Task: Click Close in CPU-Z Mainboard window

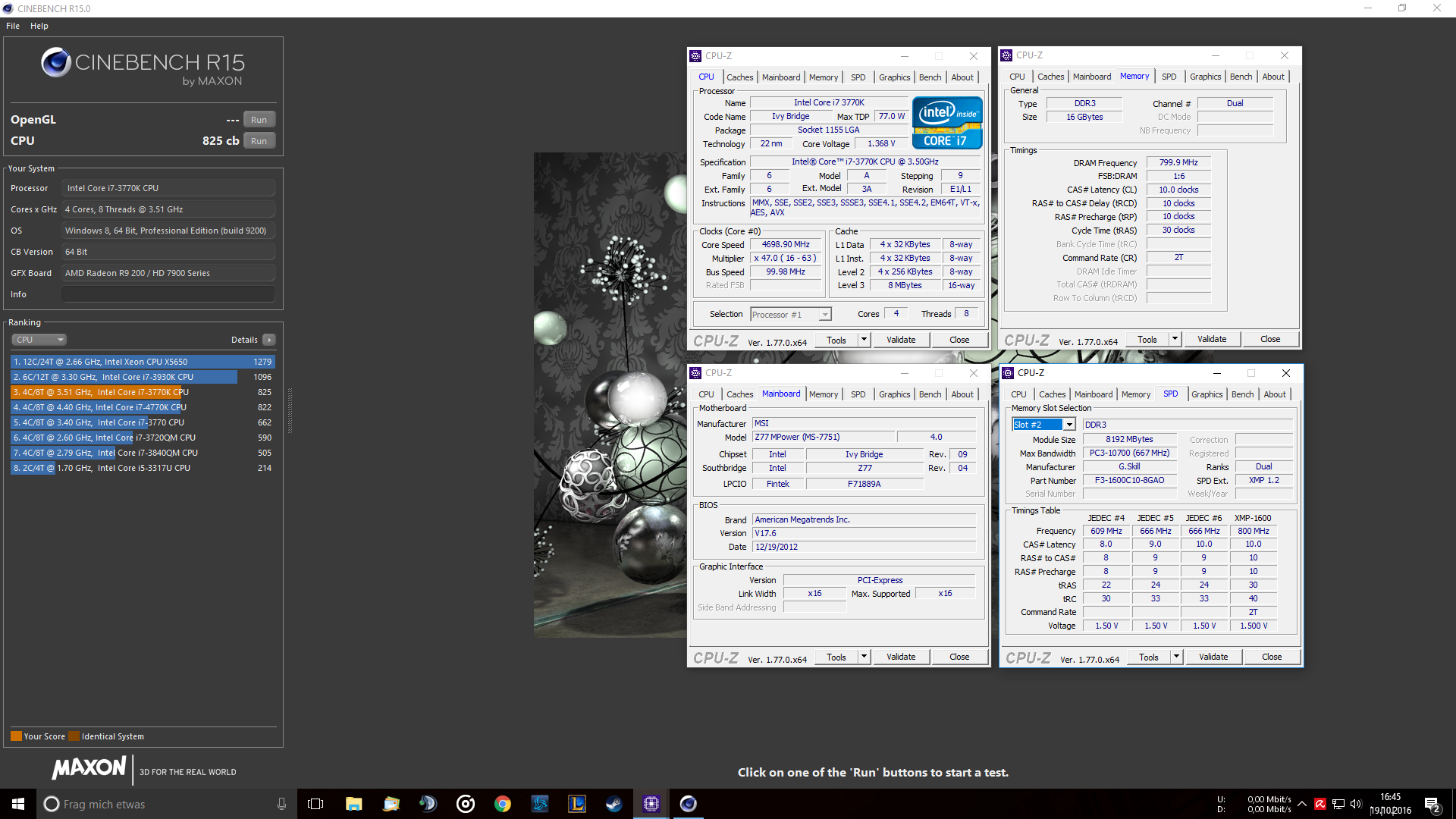Action: coord(959,657)
